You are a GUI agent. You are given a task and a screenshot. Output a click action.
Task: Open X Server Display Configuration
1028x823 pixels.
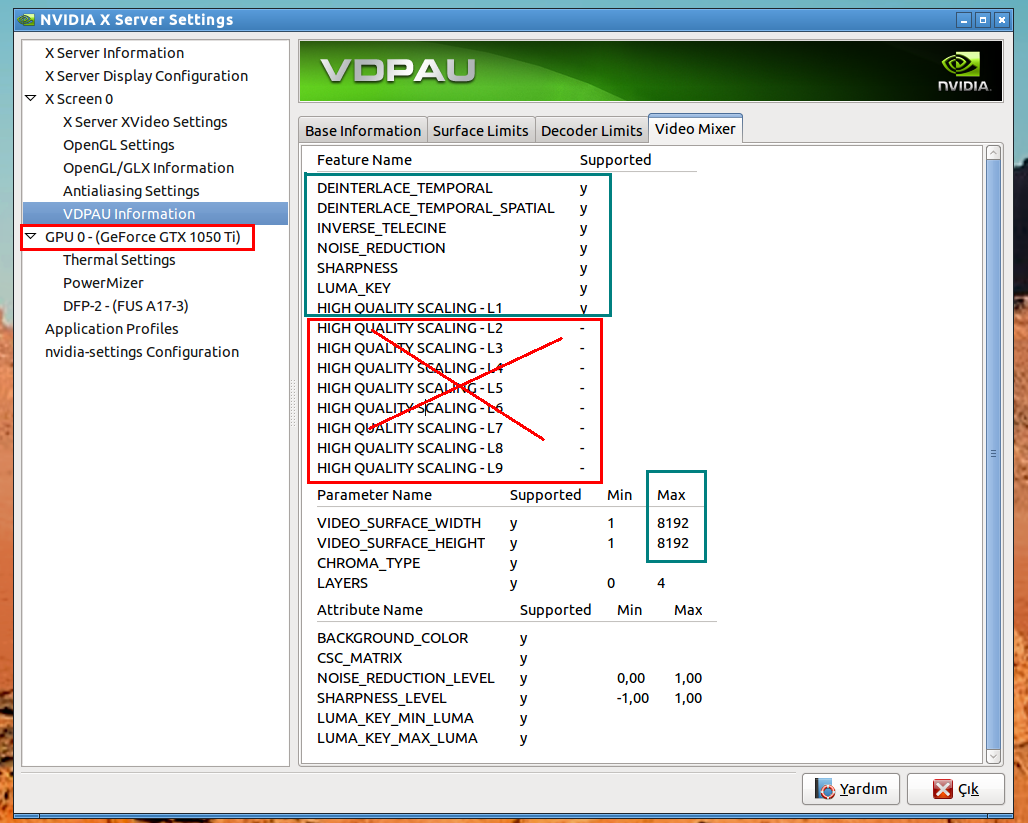tap(146, 76)
